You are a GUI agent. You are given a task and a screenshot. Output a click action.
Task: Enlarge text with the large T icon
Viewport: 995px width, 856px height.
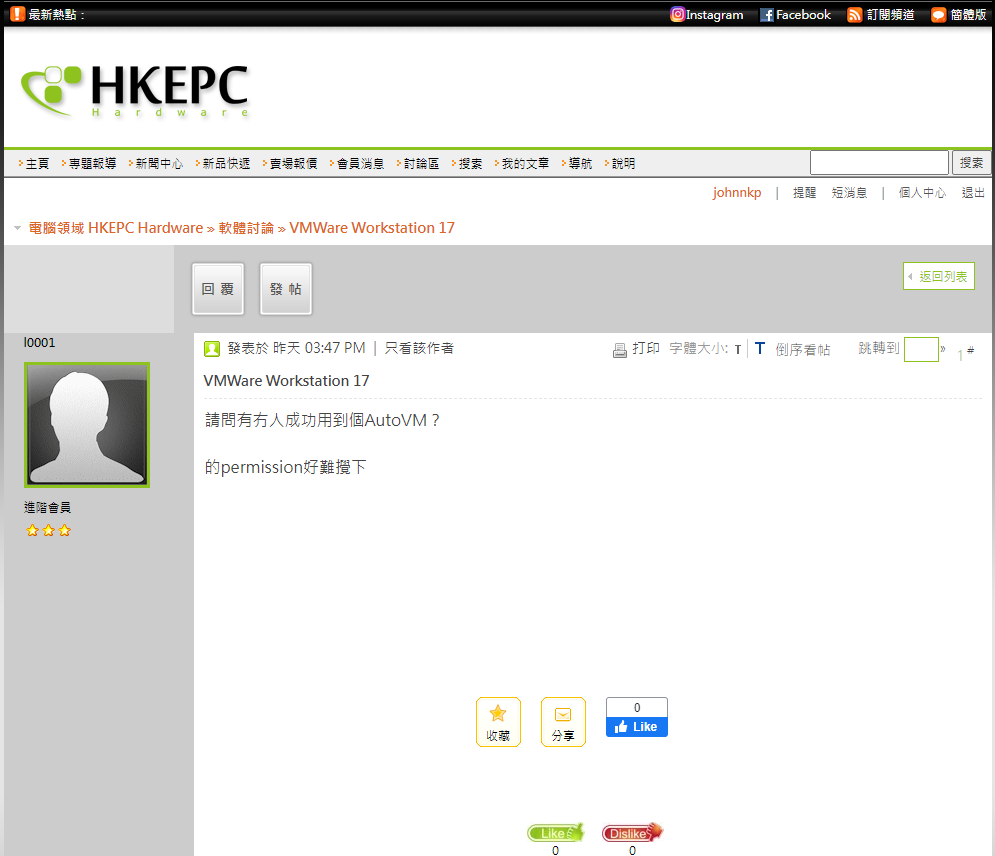click(760, 348)
